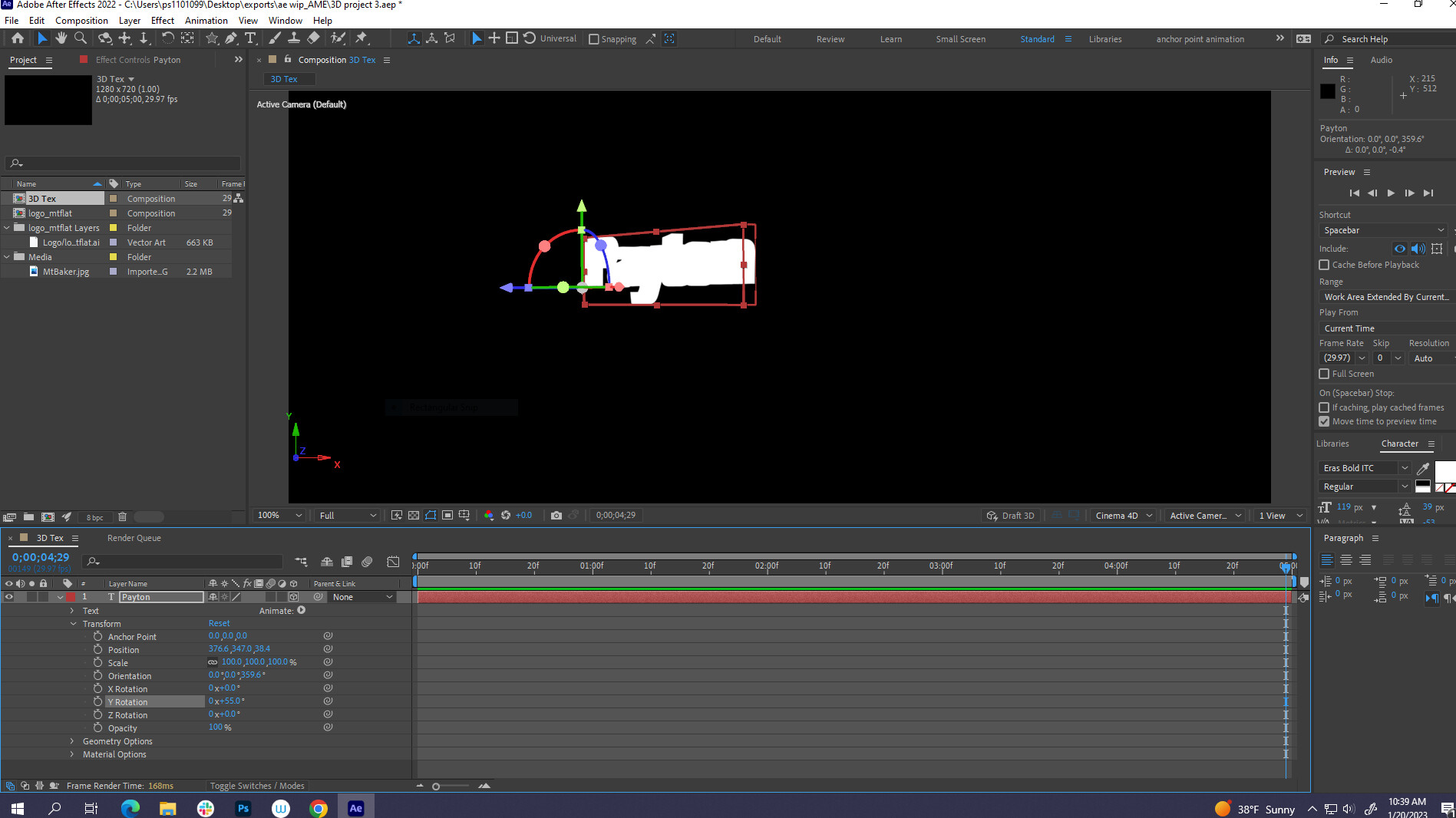Click Reset next to Transform
Viewport: 1456px width, 818px height.
point(219,623)
